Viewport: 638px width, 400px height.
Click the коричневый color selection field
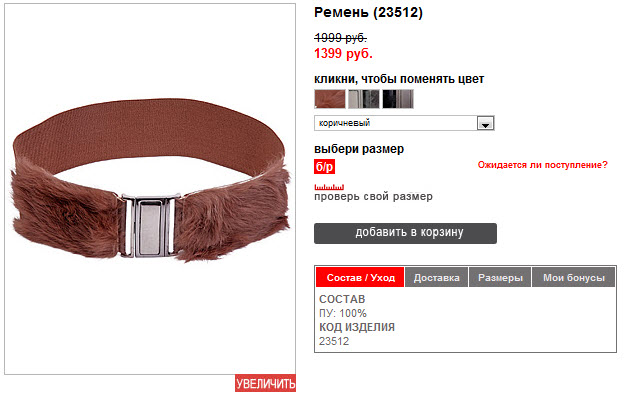(x=404, y=123)
